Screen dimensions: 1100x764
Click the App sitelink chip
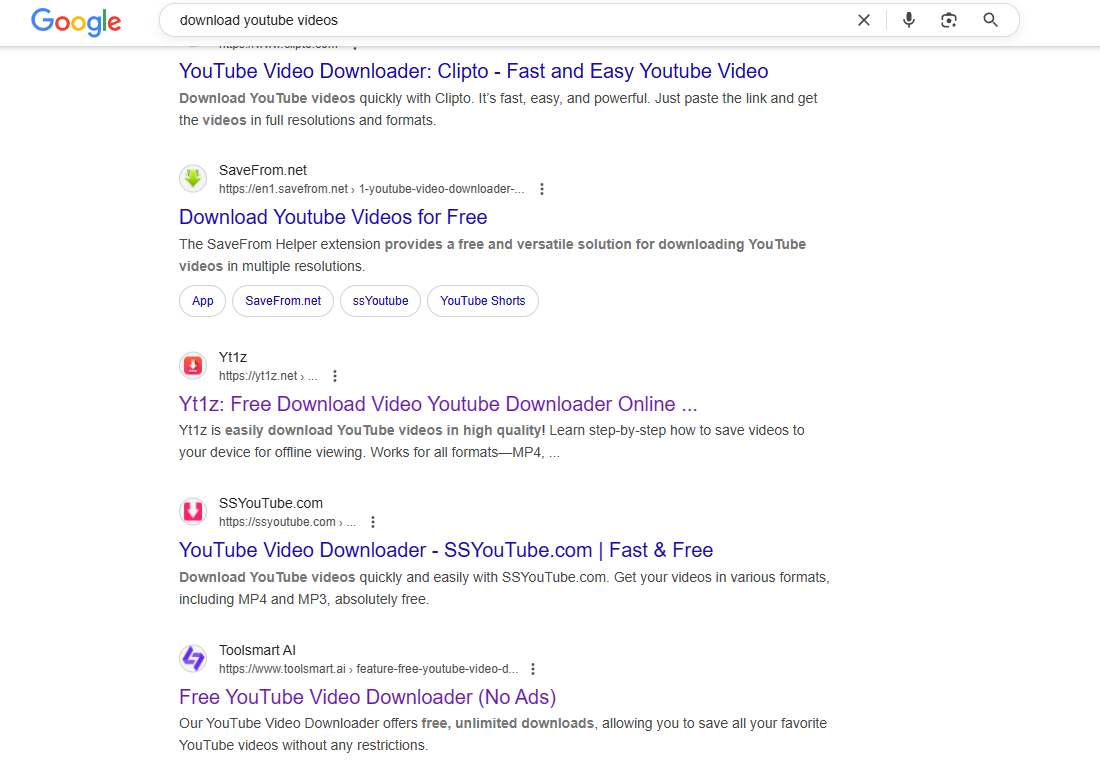202,301
